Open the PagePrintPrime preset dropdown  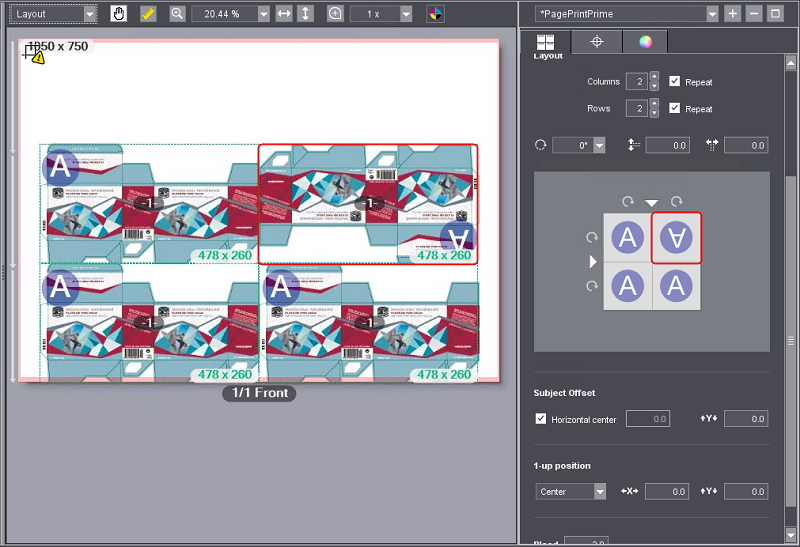(711, 14)
